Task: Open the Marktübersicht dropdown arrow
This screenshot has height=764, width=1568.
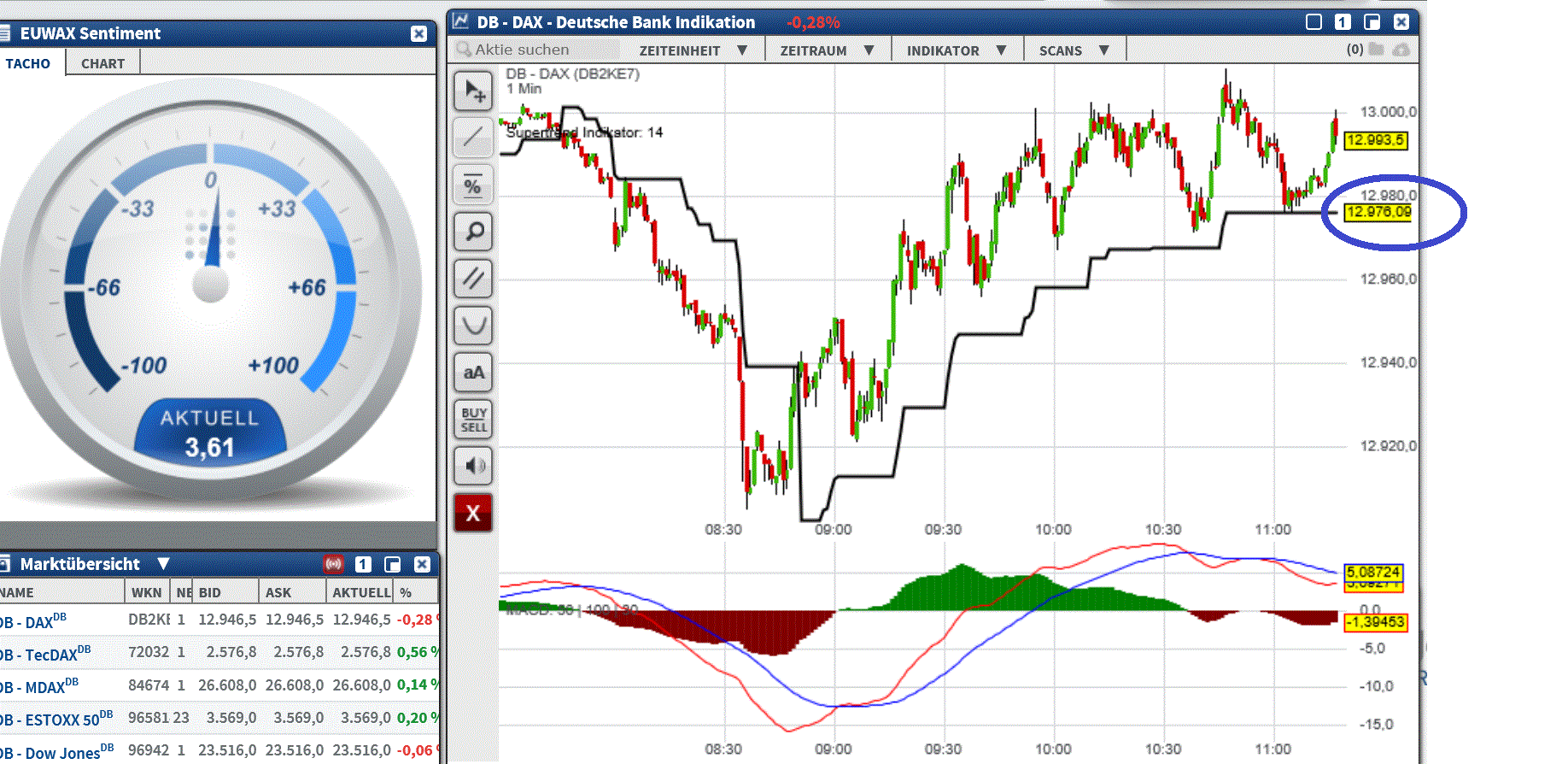Action: (x=163, y=564)
